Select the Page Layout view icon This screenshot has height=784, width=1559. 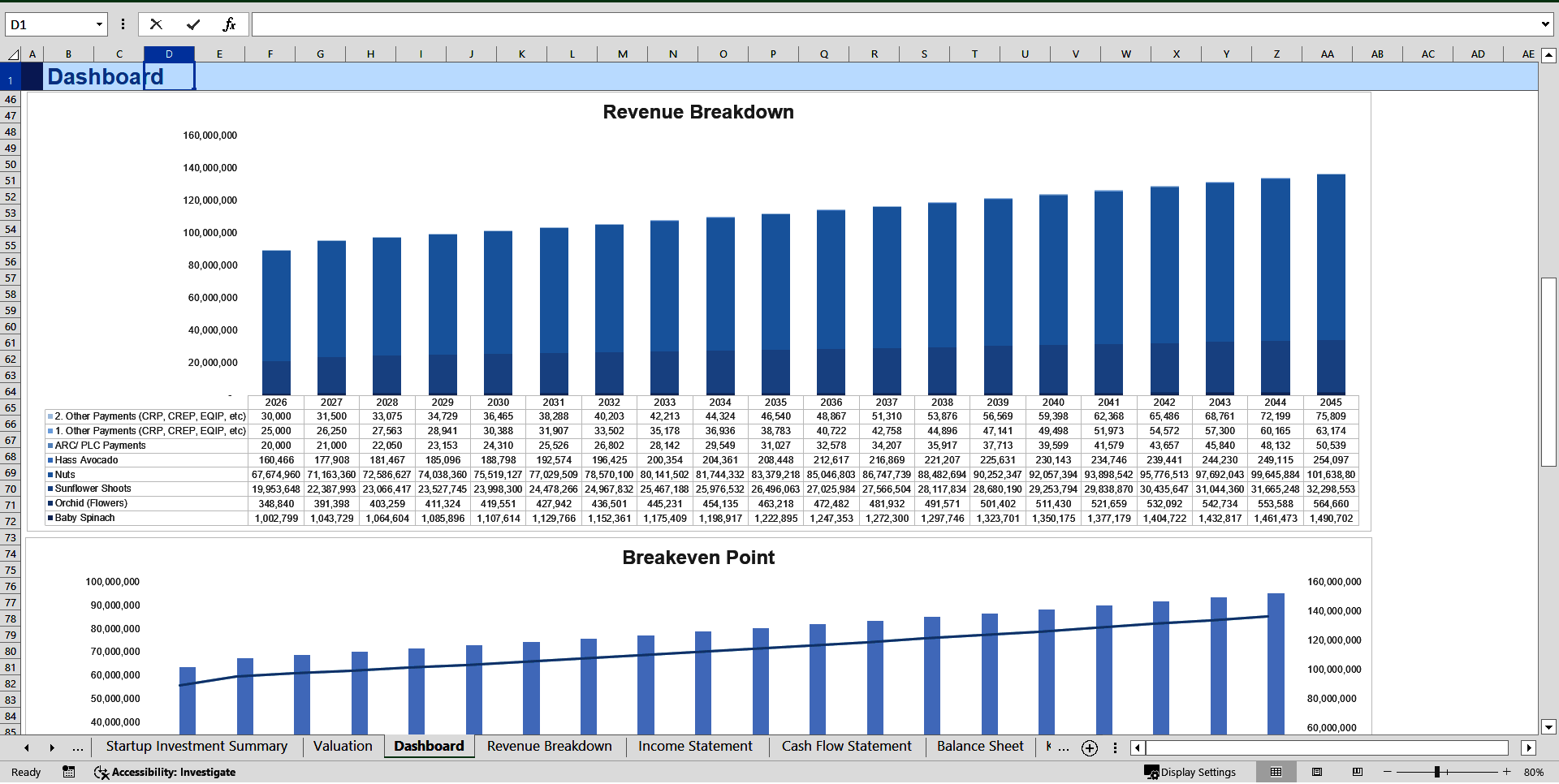point(1316,772)
